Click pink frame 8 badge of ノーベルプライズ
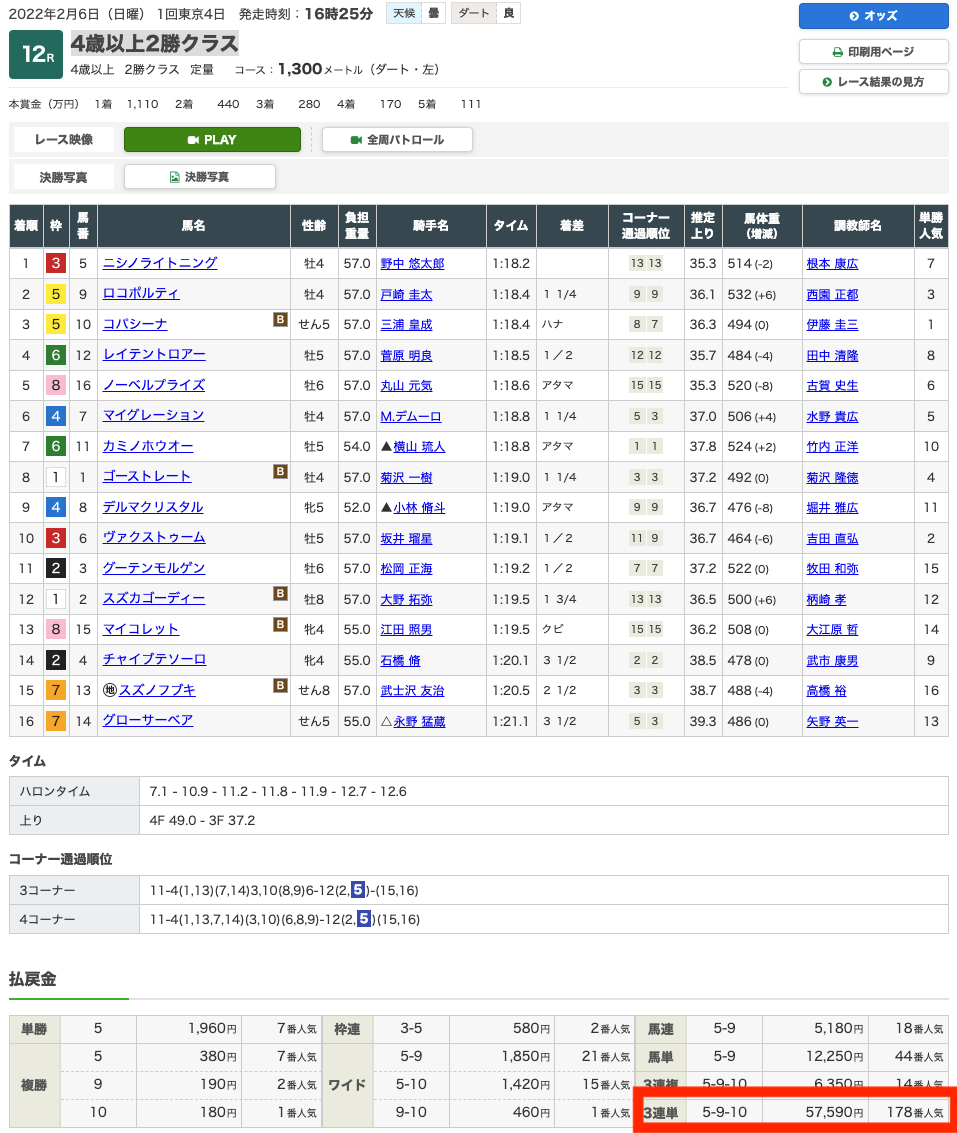 point(56,386)
